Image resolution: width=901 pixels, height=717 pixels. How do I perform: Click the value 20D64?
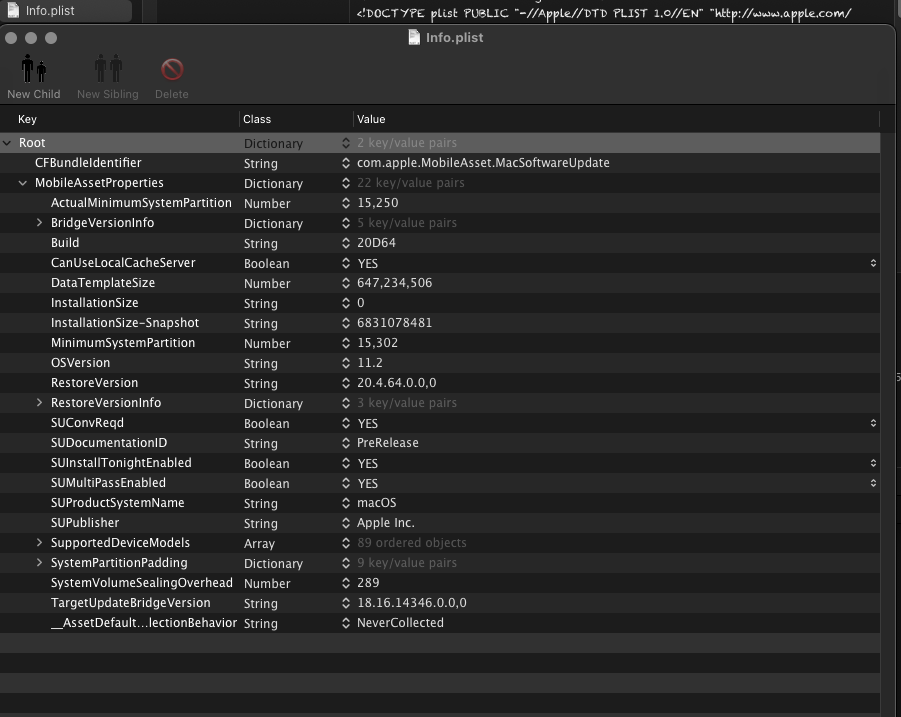click(376, 242)
